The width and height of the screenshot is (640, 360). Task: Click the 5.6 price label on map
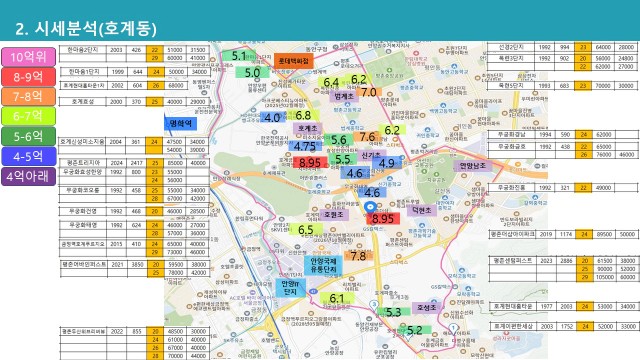pos(339,140)
